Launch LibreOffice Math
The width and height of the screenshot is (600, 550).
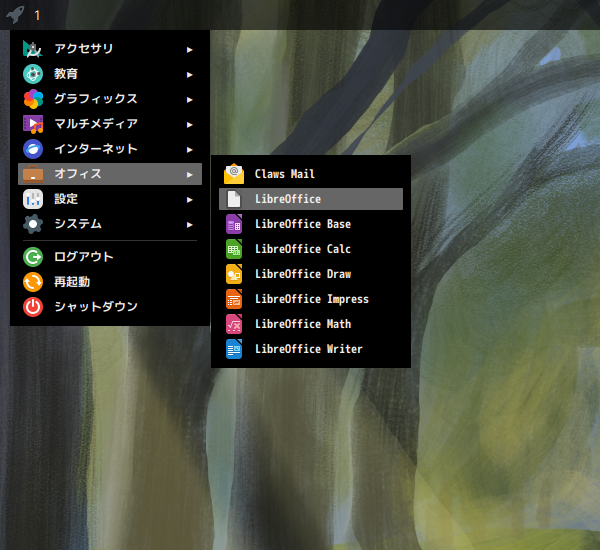click(311, 324)
